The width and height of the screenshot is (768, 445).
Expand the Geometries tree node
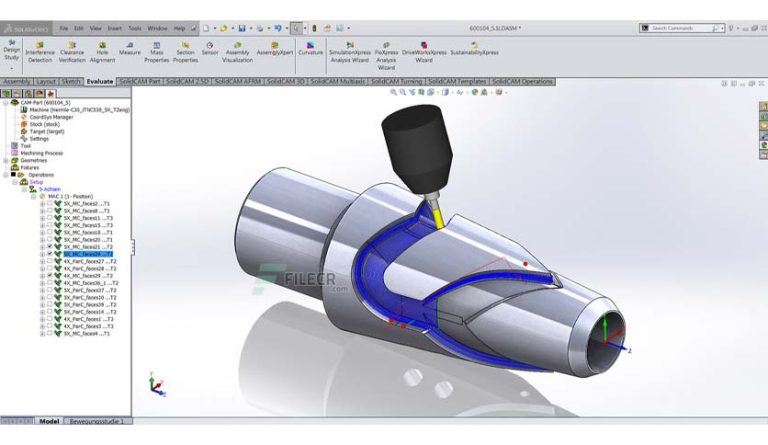[6, 161]
